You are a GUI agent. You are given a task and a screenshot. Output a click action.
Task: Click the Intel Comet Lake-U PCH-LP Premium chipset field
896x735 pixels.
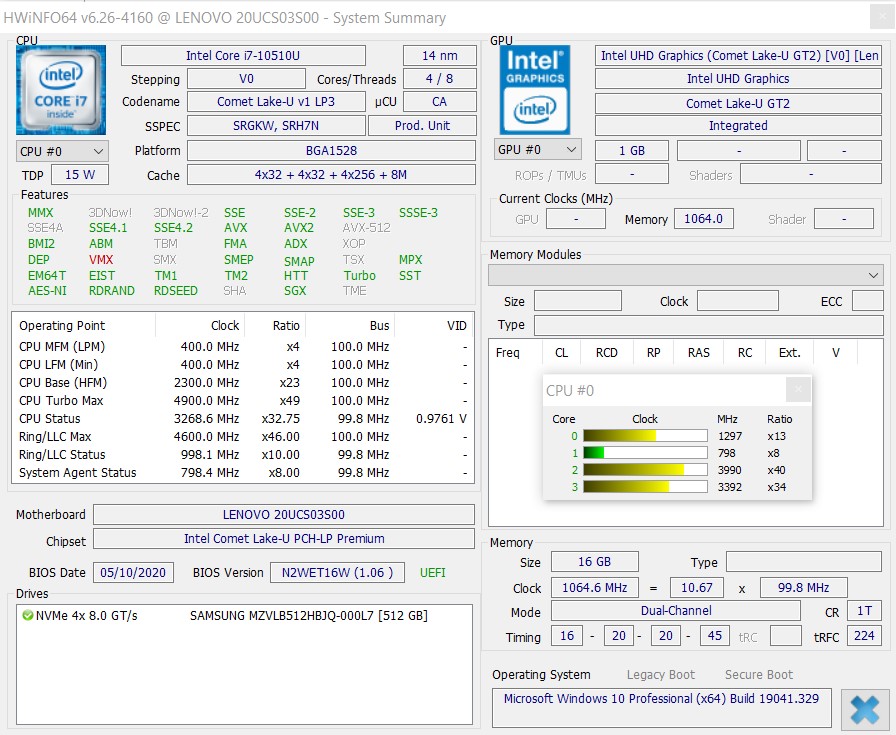point(284,538)
